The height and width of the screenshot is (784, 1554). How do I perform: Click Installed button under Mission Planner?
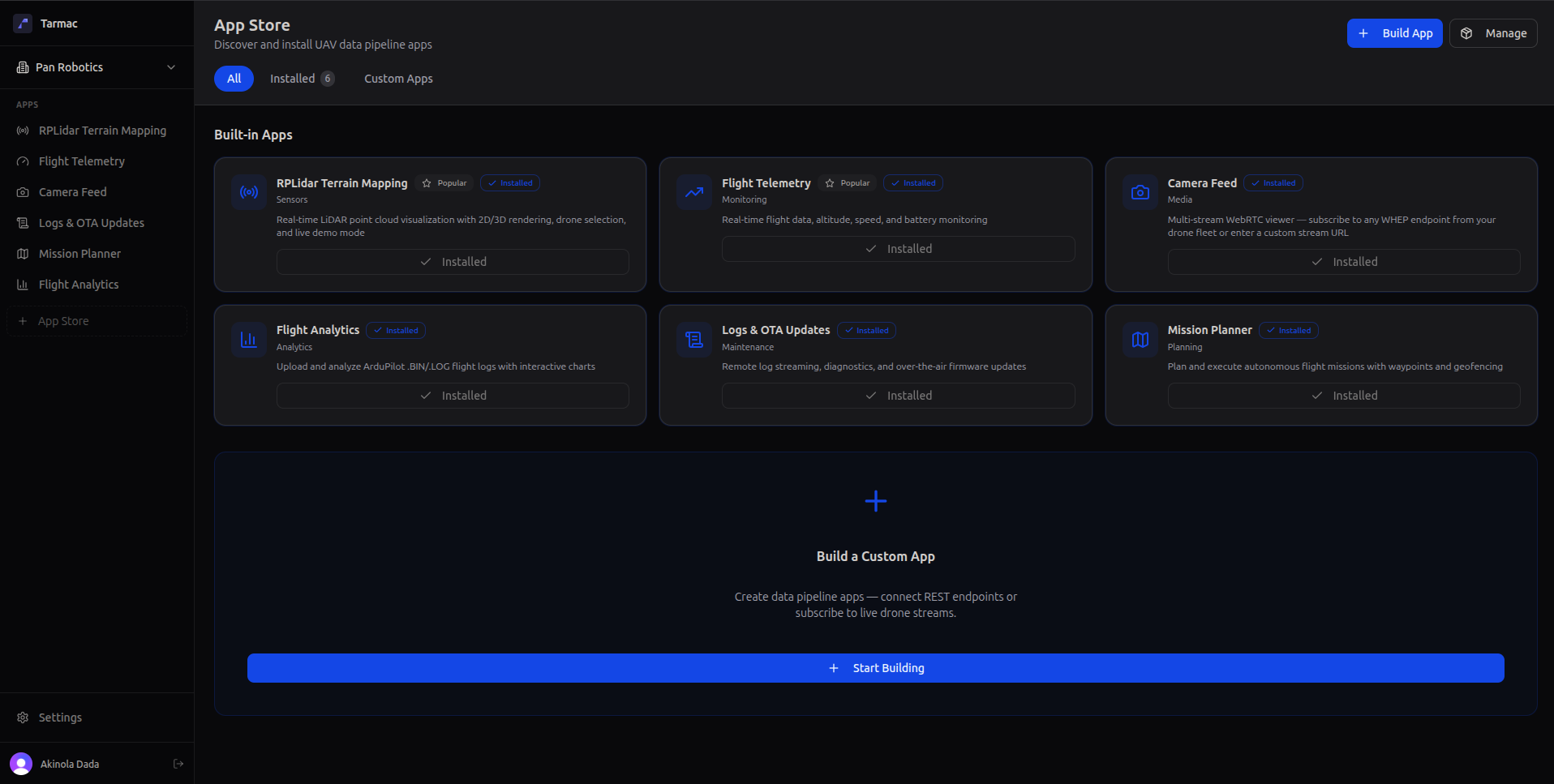point(1344,396)
